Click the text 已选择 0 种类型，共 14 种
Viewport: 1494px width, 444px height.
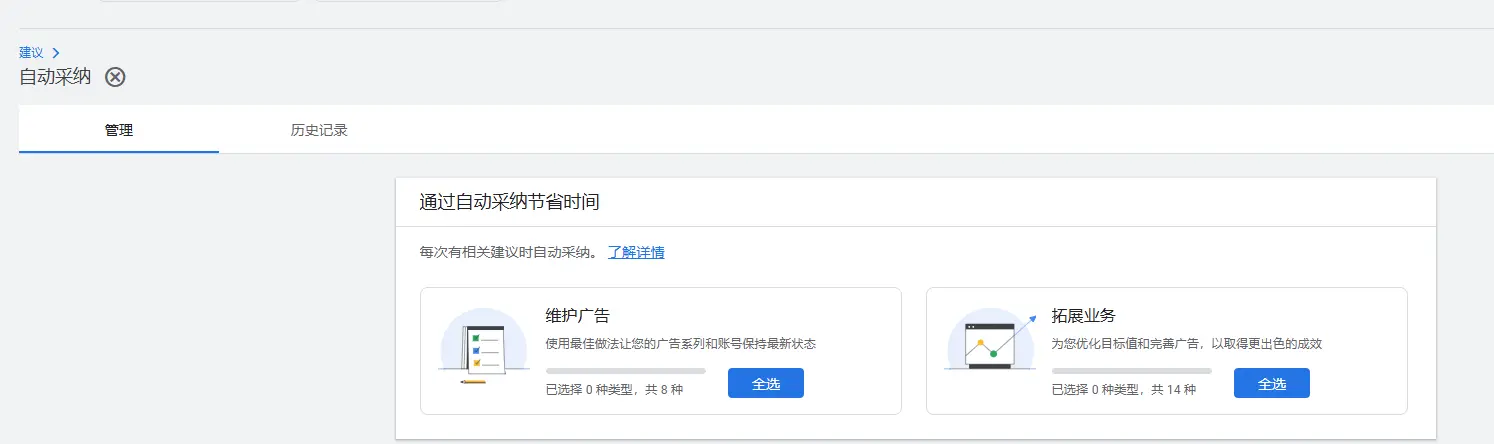coord(1124,389)
